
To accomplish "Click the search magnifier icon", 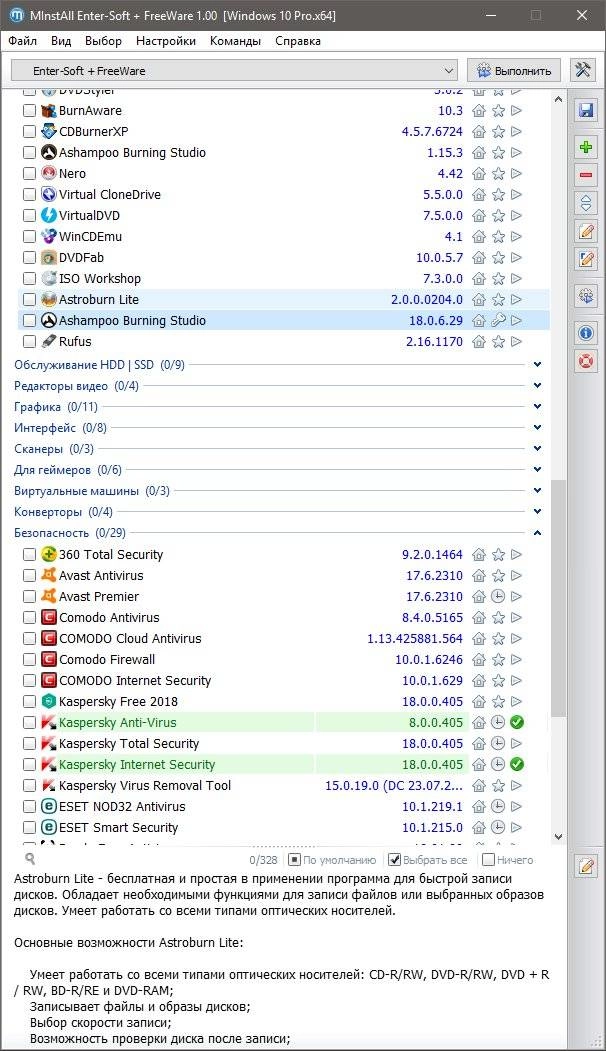I will click(x=29, y=859).
